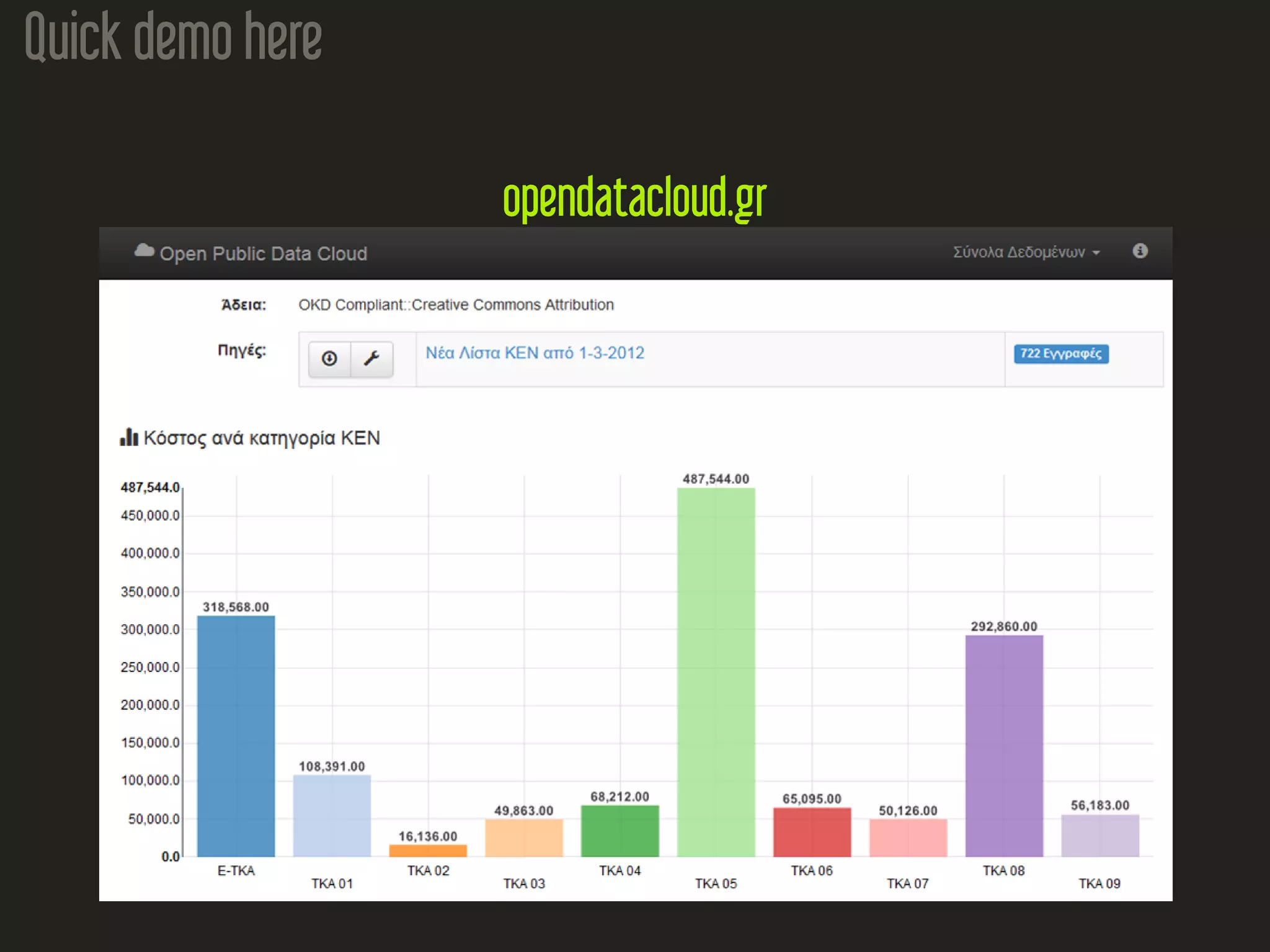
Task: Click the TKA 09 axis label
Action: pos(1099,883)
